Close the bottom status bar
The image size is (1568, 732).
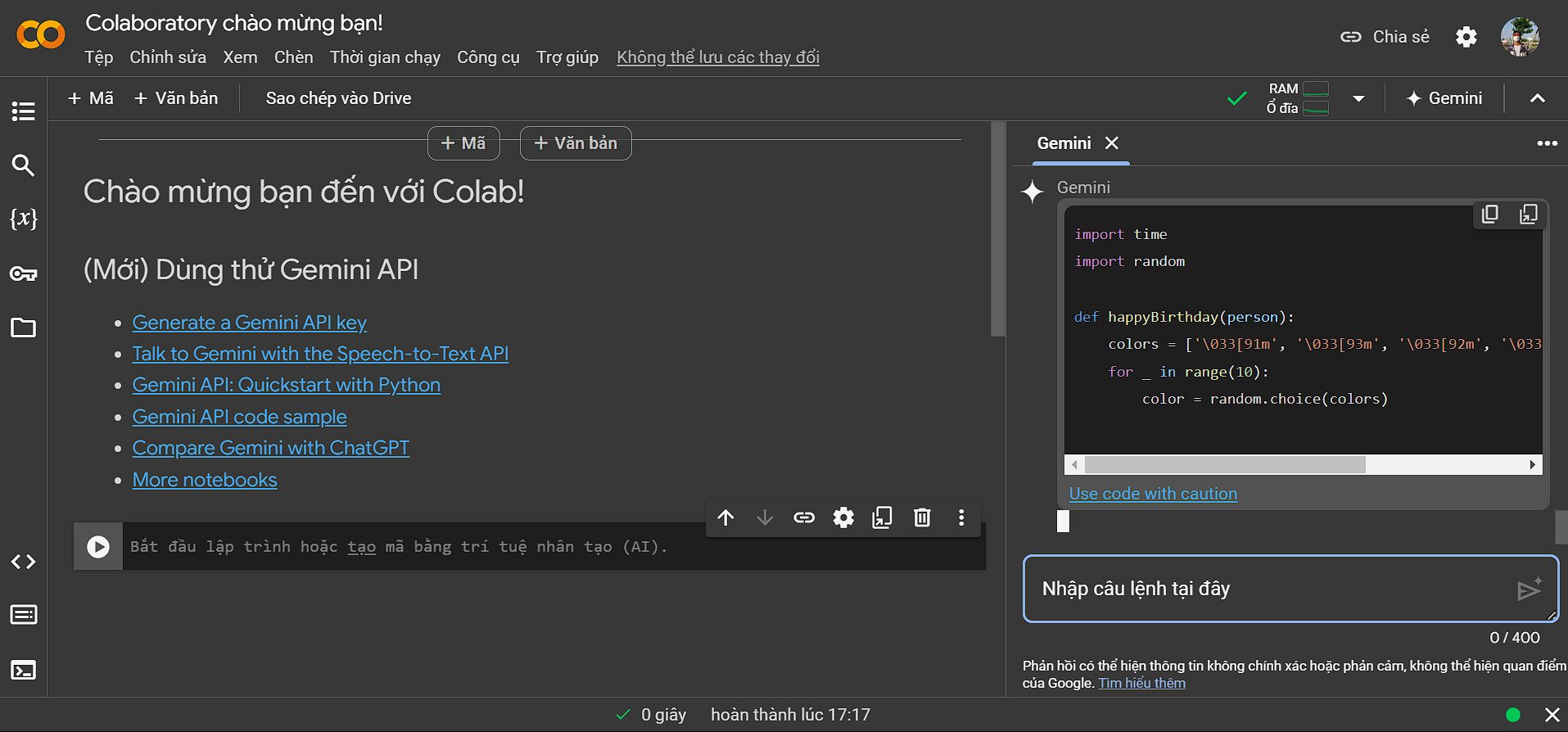tap(1552, 715)
